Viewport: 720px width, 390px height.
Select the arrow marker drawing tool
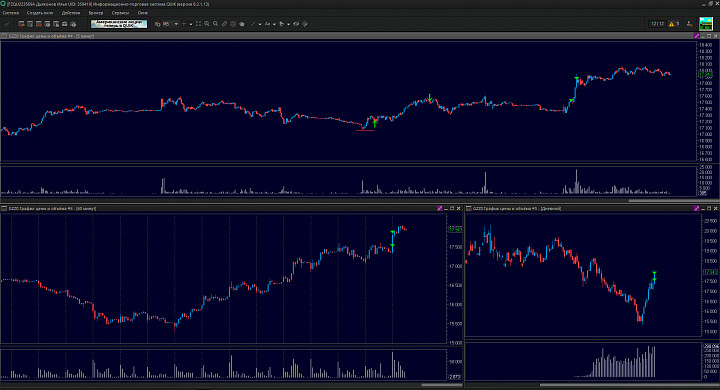282,24
